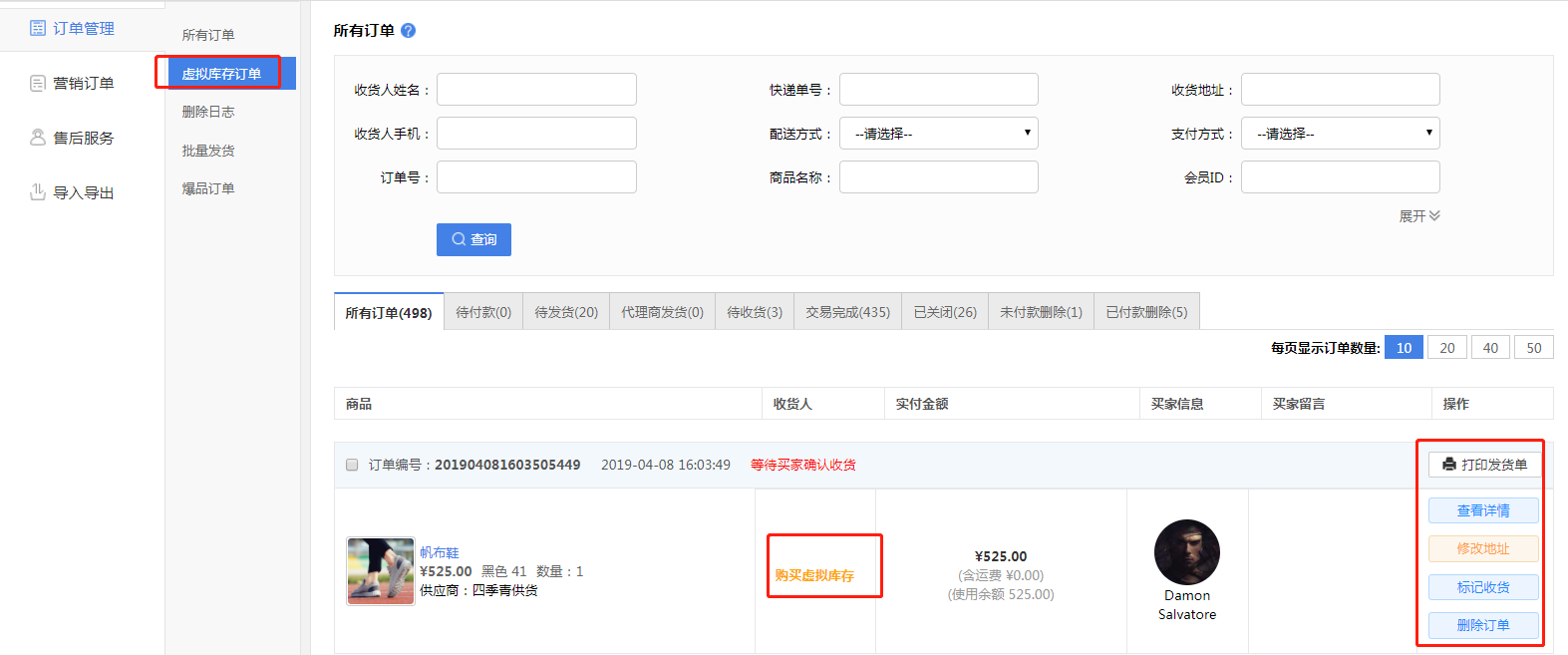Viewport: 1568px width, 655px height.
Task: Click the 导入导出 sidebar icon
Action: pyautogui.click(x=38, y=192)
